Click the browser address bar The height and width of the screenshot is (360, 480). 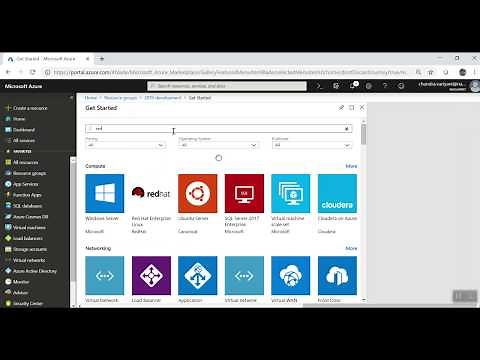(230, 72)
